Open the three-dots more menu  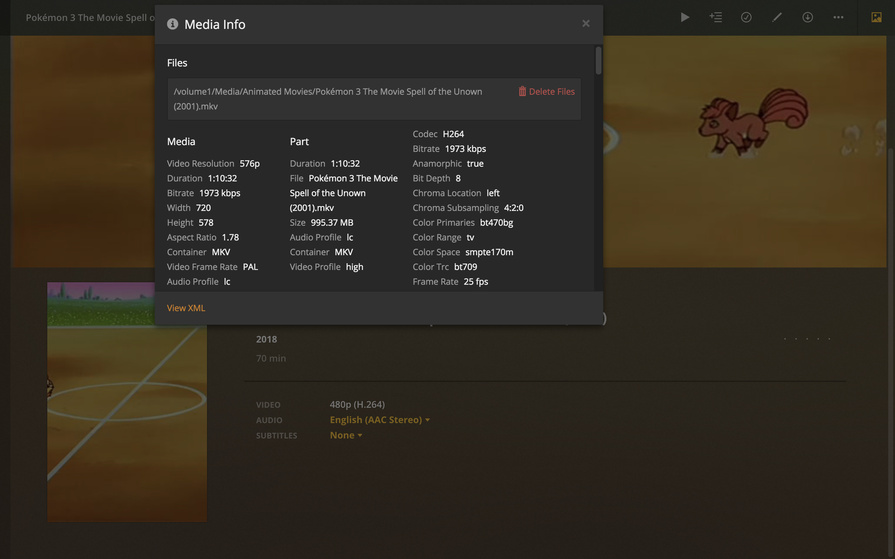(x=838, y=17)
